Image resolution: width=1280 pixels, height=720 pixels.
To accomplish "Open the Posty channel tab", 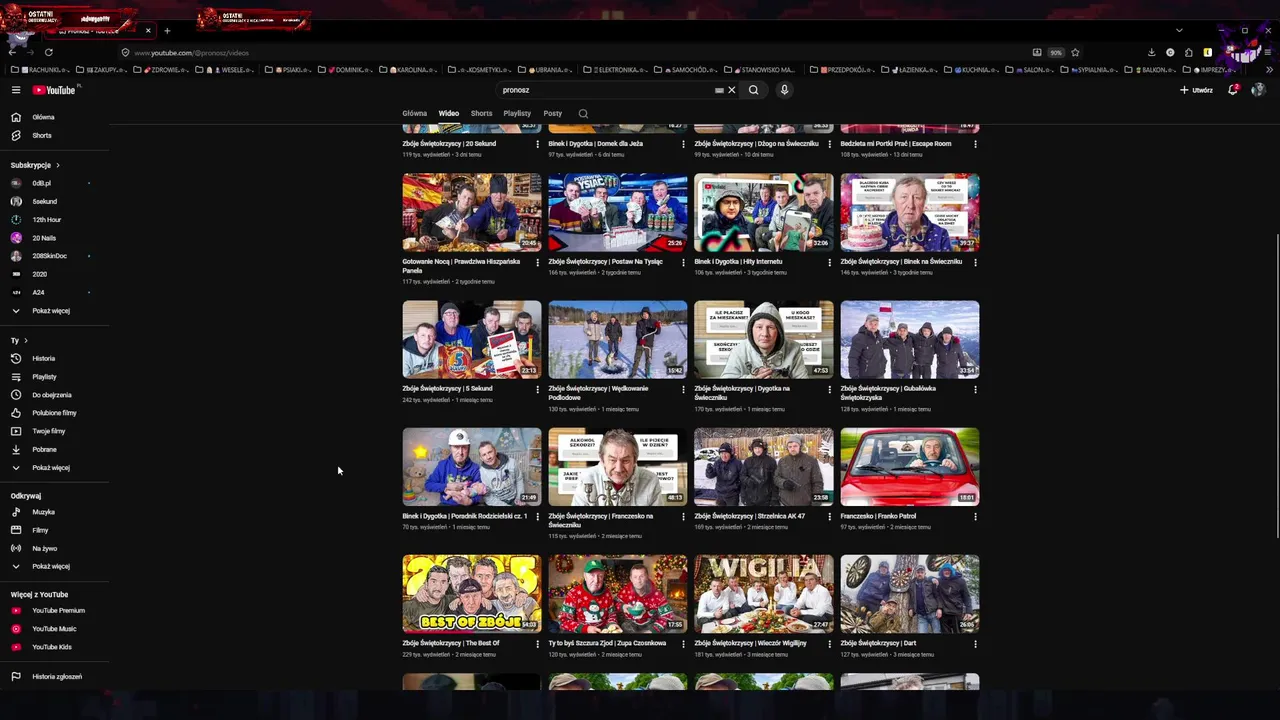I will click(553, 114).
